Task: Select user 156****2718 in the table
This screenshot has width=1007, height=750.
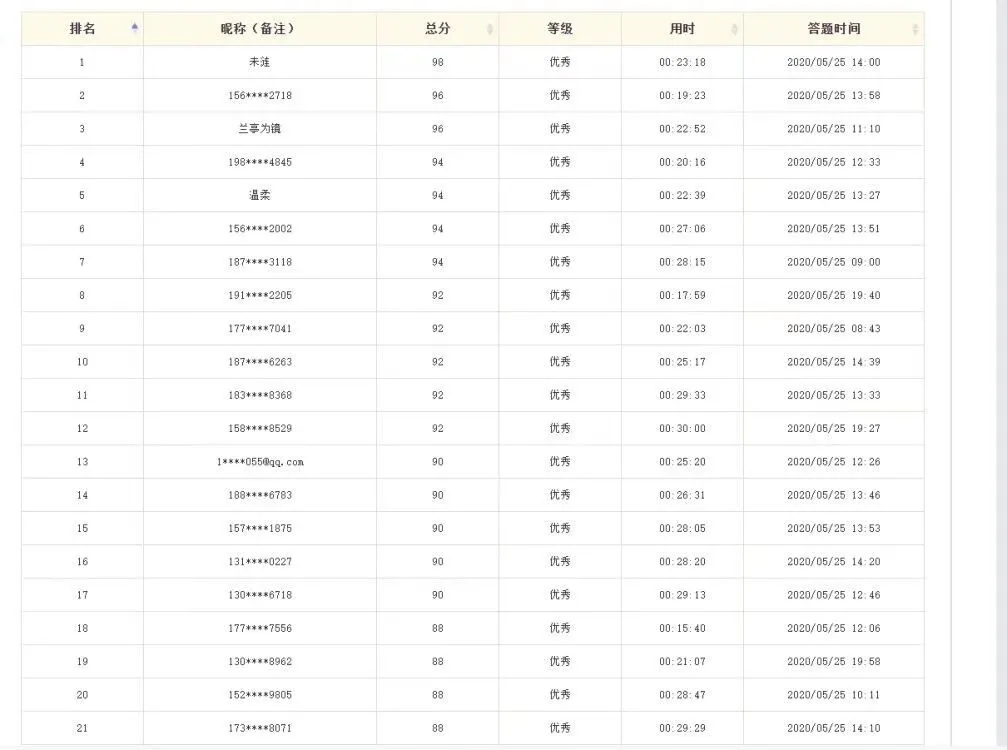Action: tap(260, 96)
